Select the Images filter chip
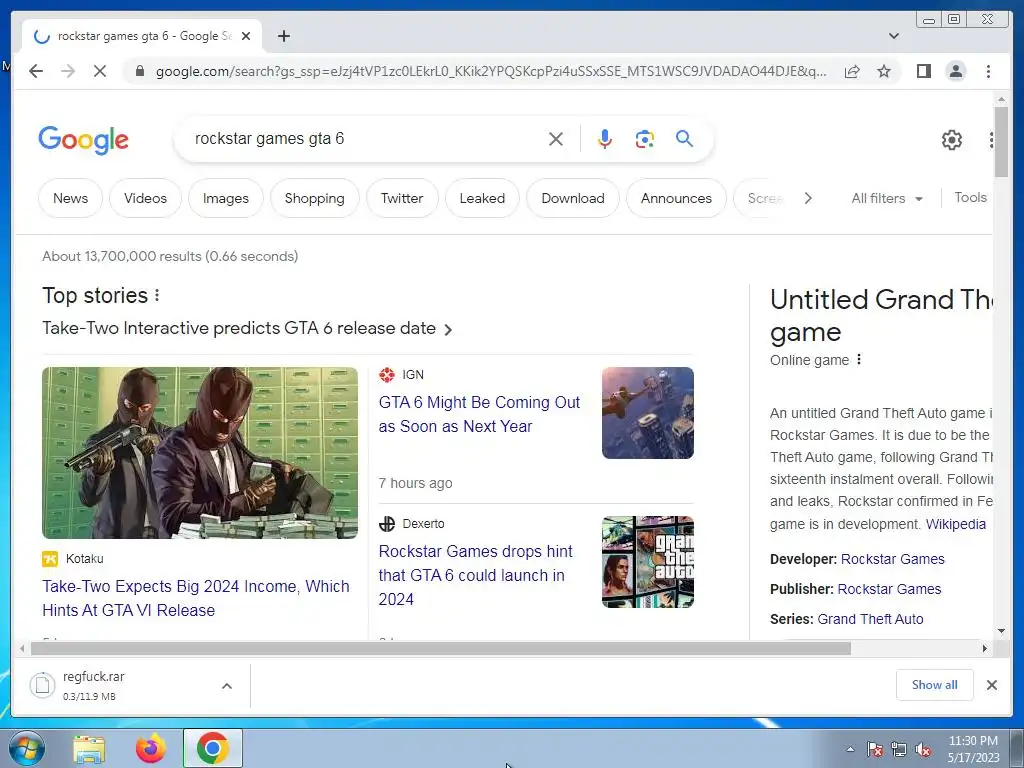The width and height of the screenshot is (1024, 768). pyautogui.click(x=226, y=198)
